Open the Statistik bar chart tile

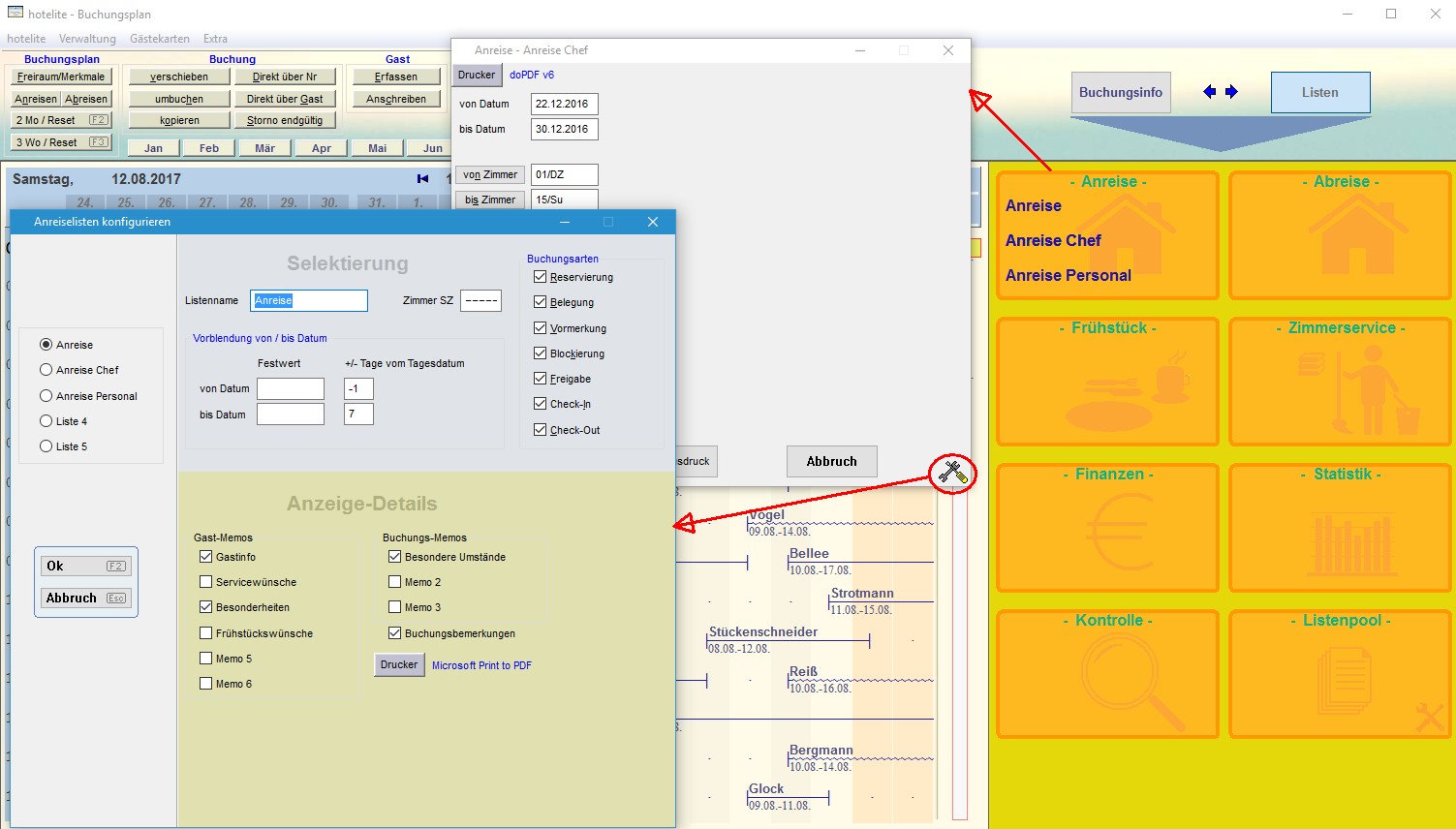tap(1340, 529)
